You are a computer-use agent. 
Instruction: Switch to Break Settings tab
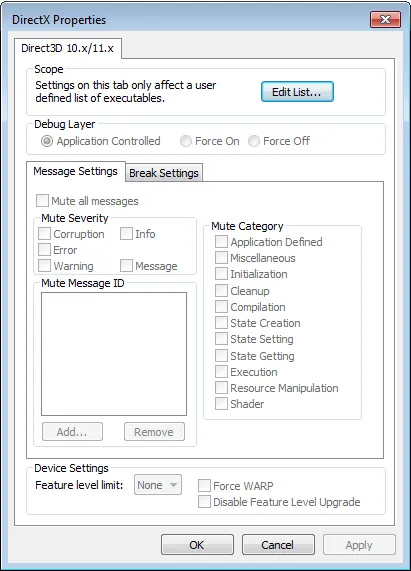pyautogui.click(x=164, y=173)
